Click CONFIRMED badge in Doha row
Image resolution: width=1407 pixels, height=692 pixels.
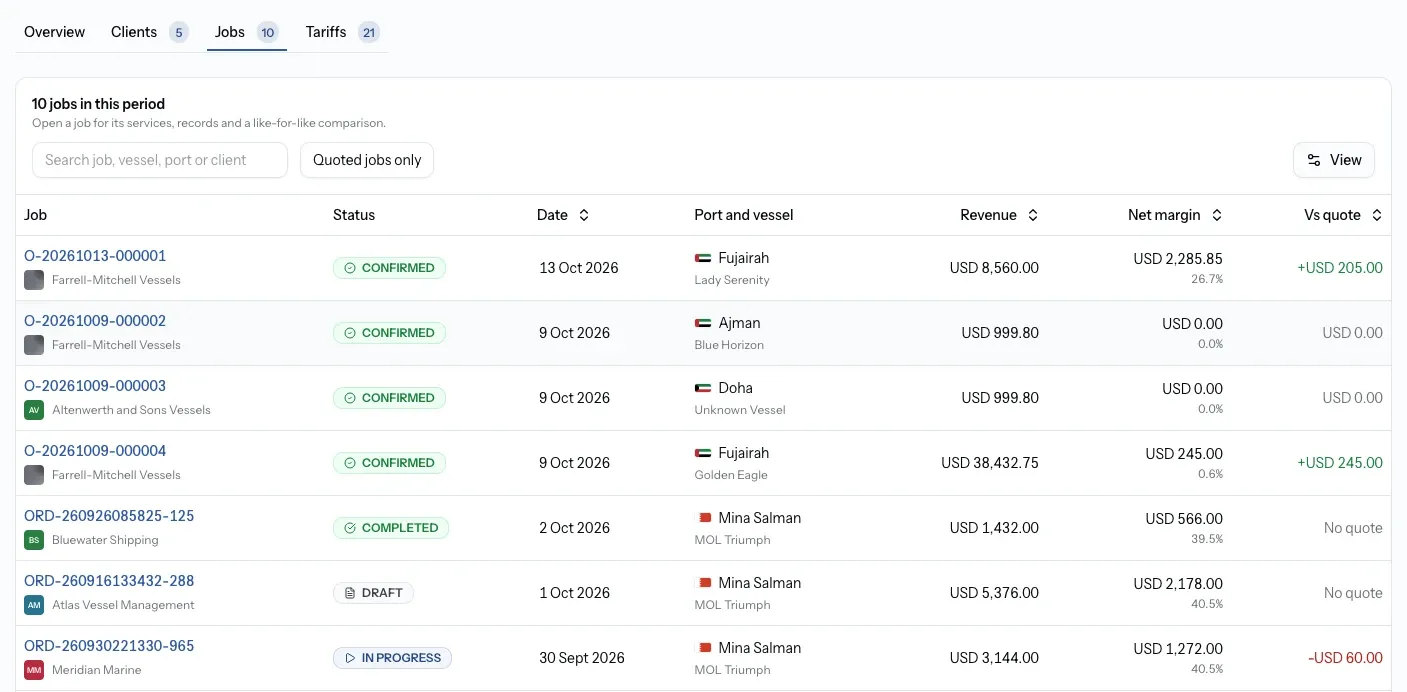pos(389,398)
